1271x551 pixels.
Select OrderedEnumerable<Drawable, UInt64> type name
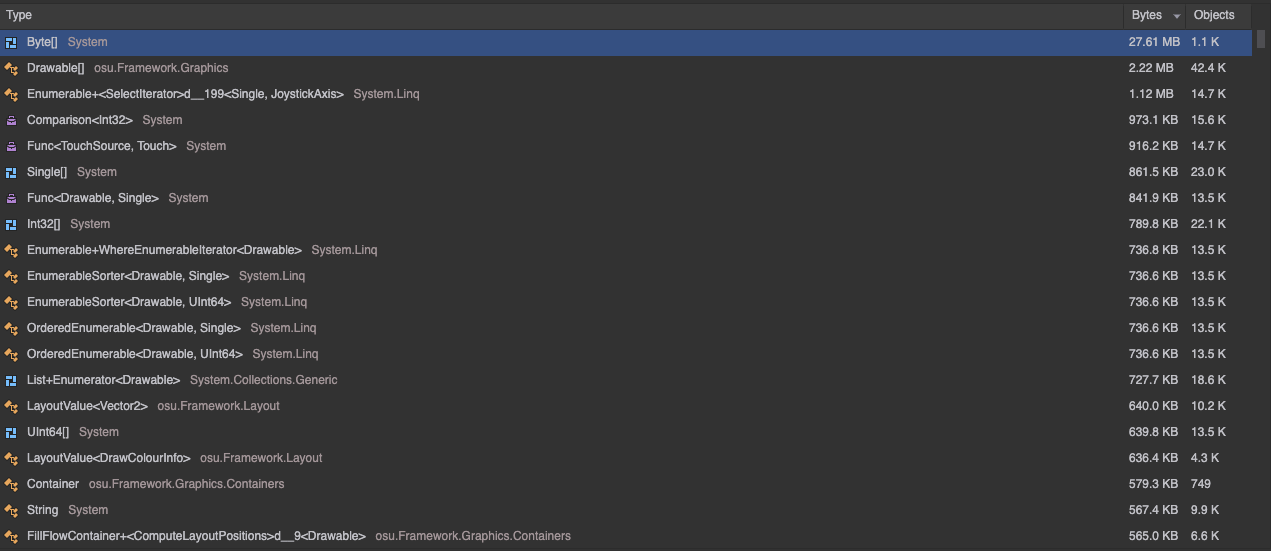[x=135, y=354]
